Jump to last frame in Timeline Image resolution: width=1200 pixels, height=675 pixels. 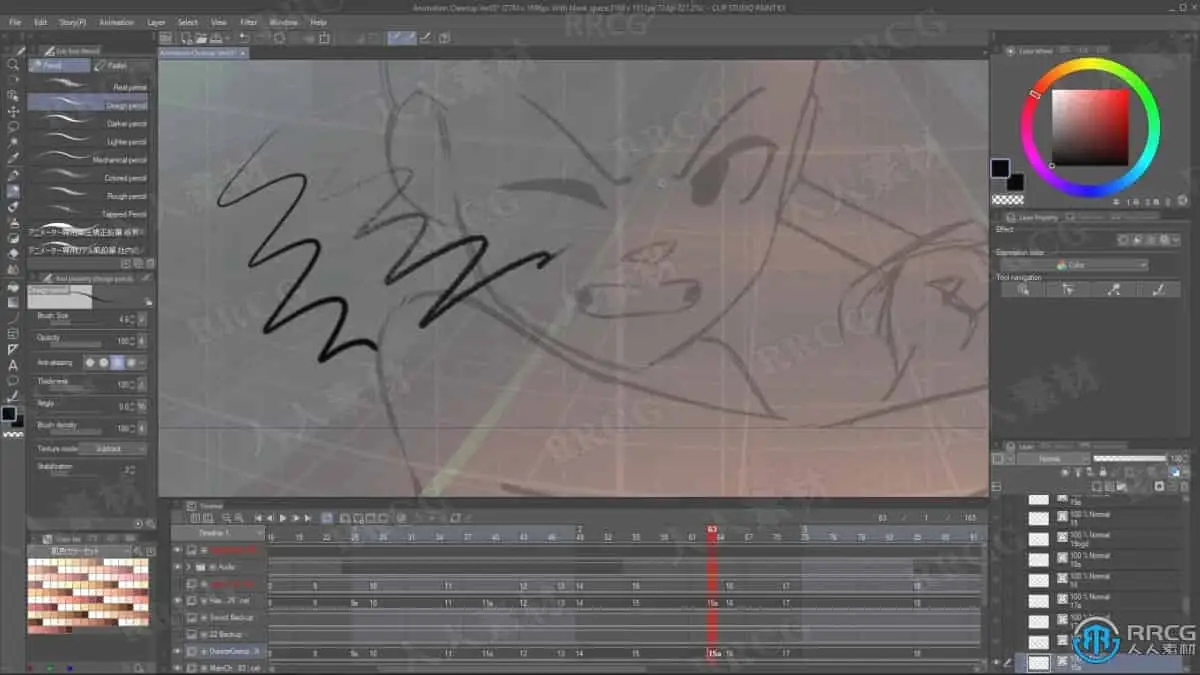tap(307, 518)
